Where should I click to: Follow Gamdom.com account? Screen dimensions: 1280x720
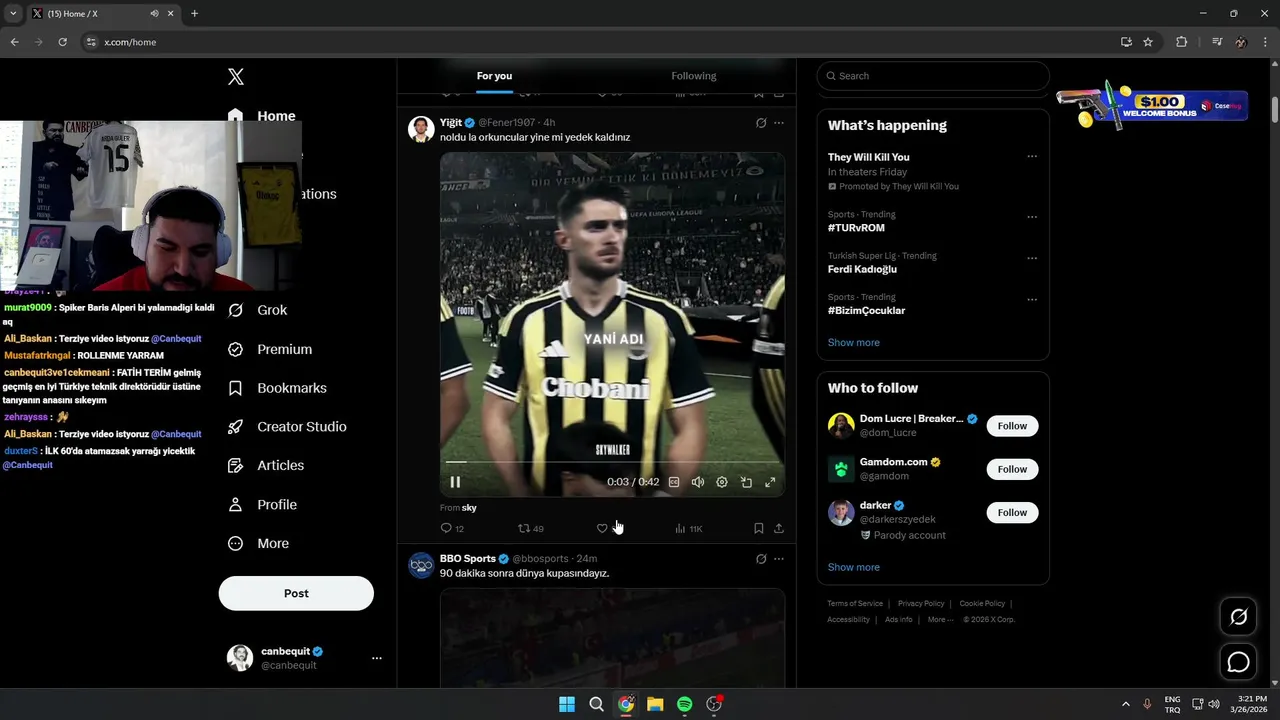pos(1012,469)
